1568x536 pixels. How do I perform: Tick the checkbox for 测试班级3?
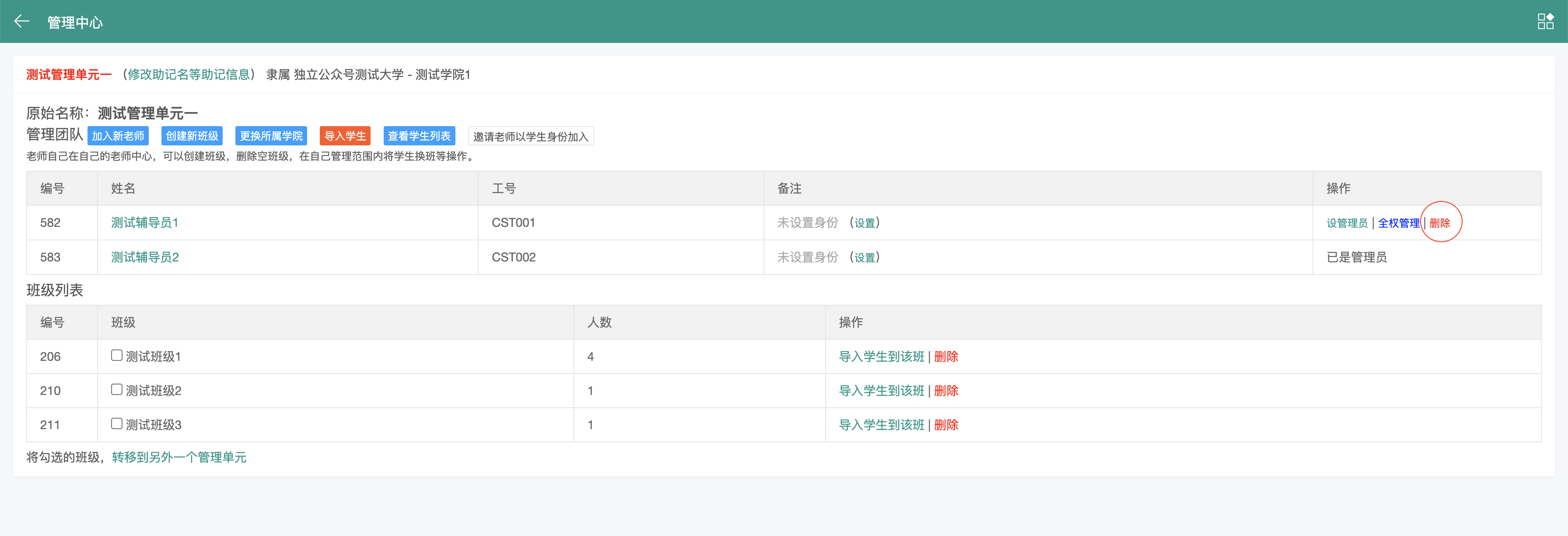(117, 423)
